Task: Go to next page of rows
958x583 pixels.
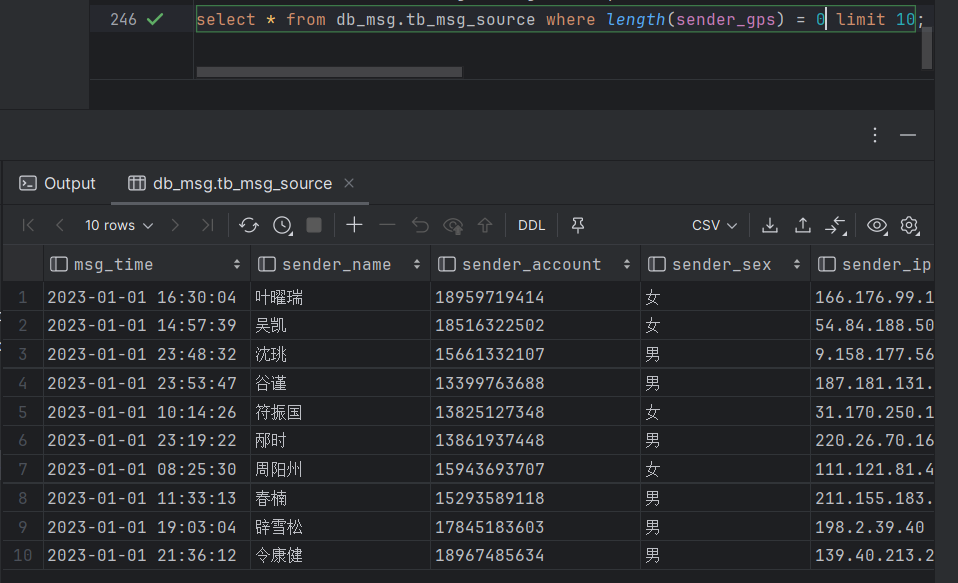Action: point(175,226)
